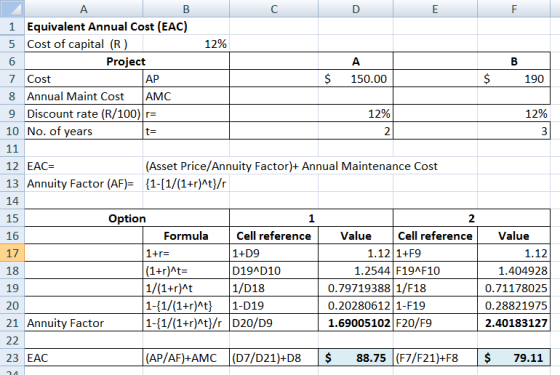Click the 'Project' header cell
This screenshot has height=375, width=560.
tap(127, 61)
